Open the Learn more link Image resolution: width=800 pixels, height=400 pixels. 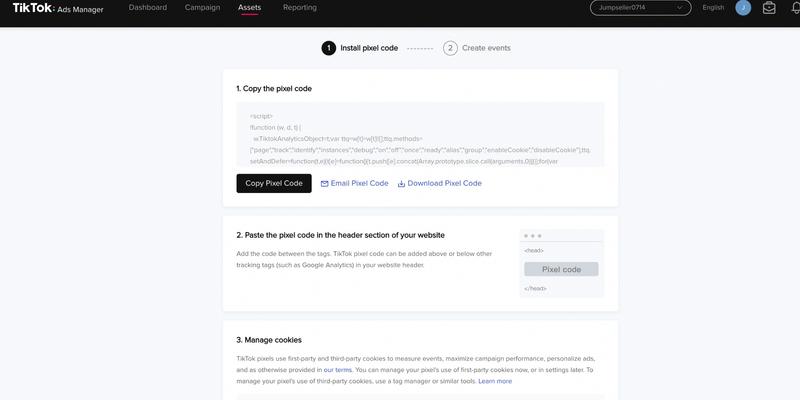495,381
